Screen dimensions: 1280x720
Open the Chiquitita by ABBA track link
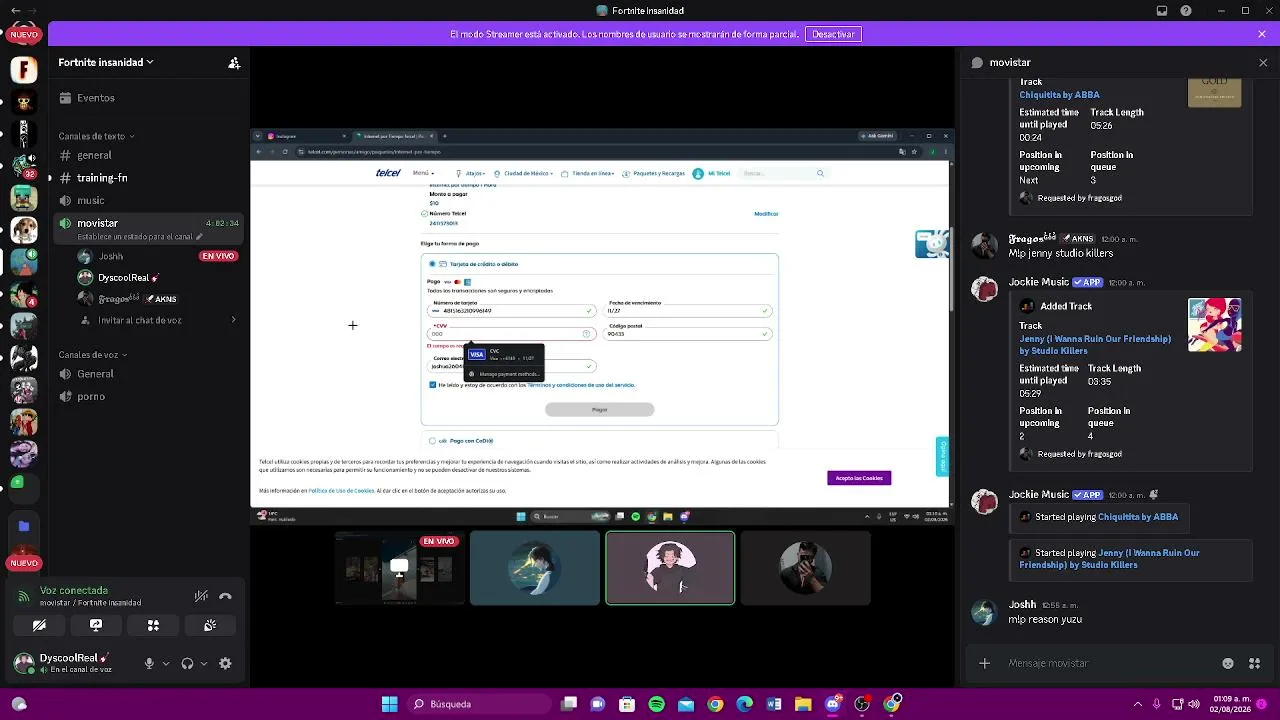[1059, 95]
